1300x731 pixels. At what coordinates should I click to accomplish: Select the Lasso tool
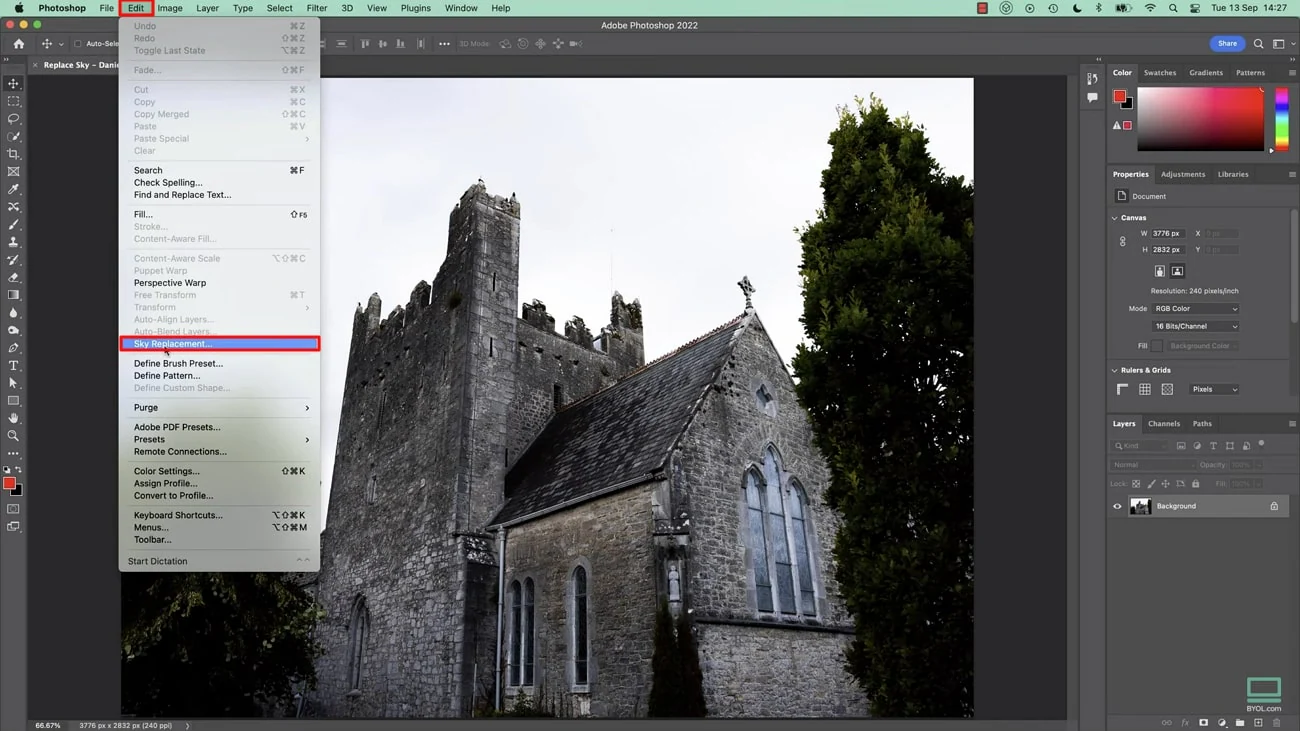click(x=13, y=119)
